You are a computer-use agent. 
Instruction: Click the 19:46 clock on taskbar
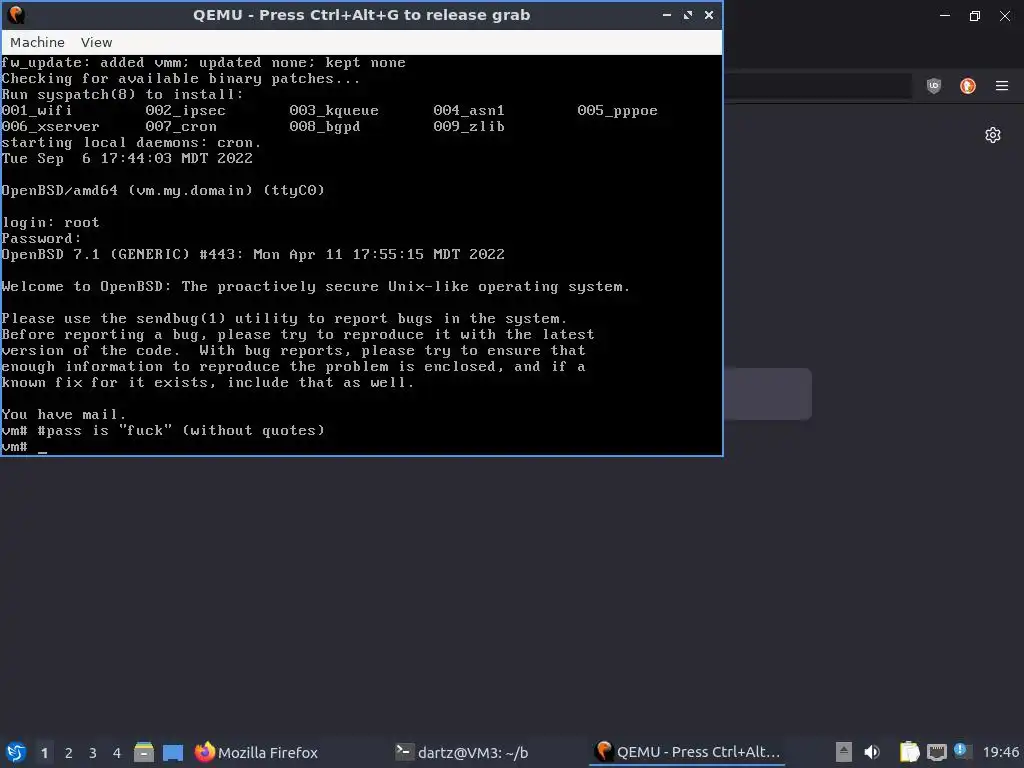click(x=1000, y=752)
